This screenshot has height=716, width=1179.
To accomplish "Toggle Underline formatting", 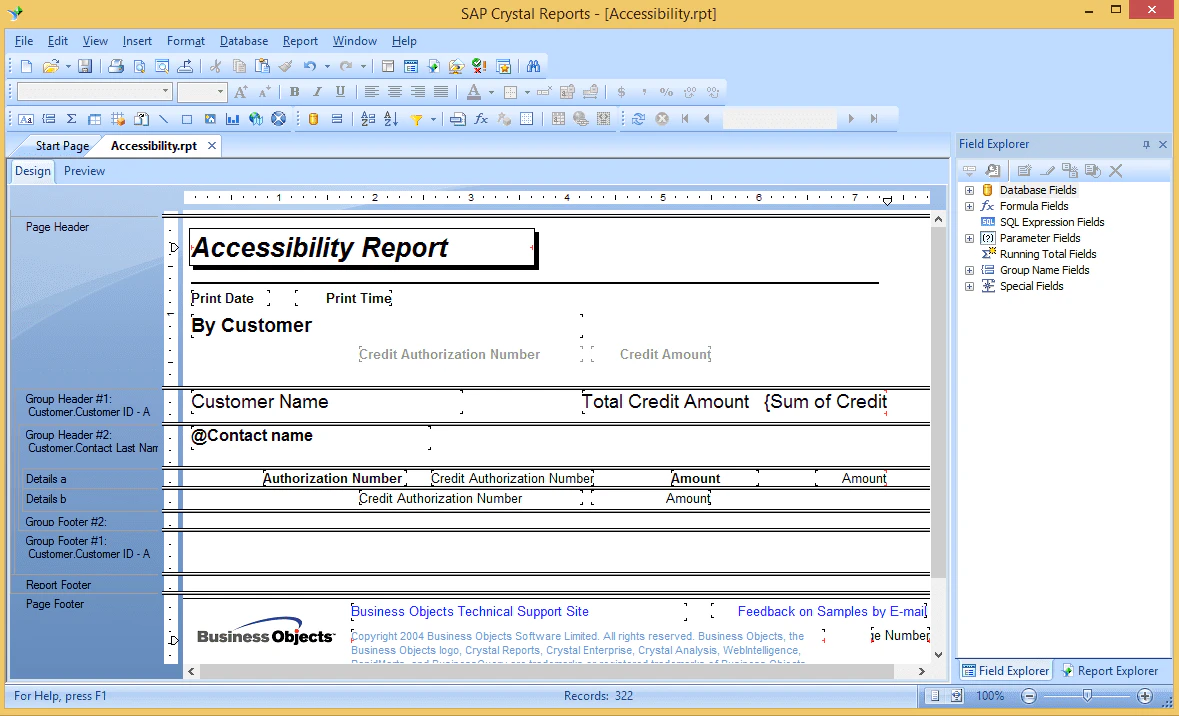I will click(x=340, y=92).
